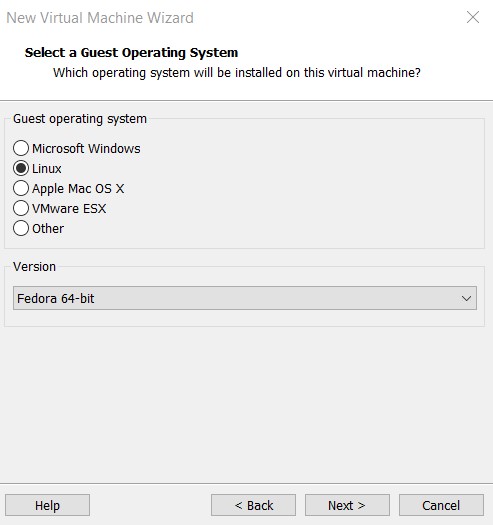Click the Fedora 64-bit text in version list
Viewport: 493px width, 525px height.
56,298
